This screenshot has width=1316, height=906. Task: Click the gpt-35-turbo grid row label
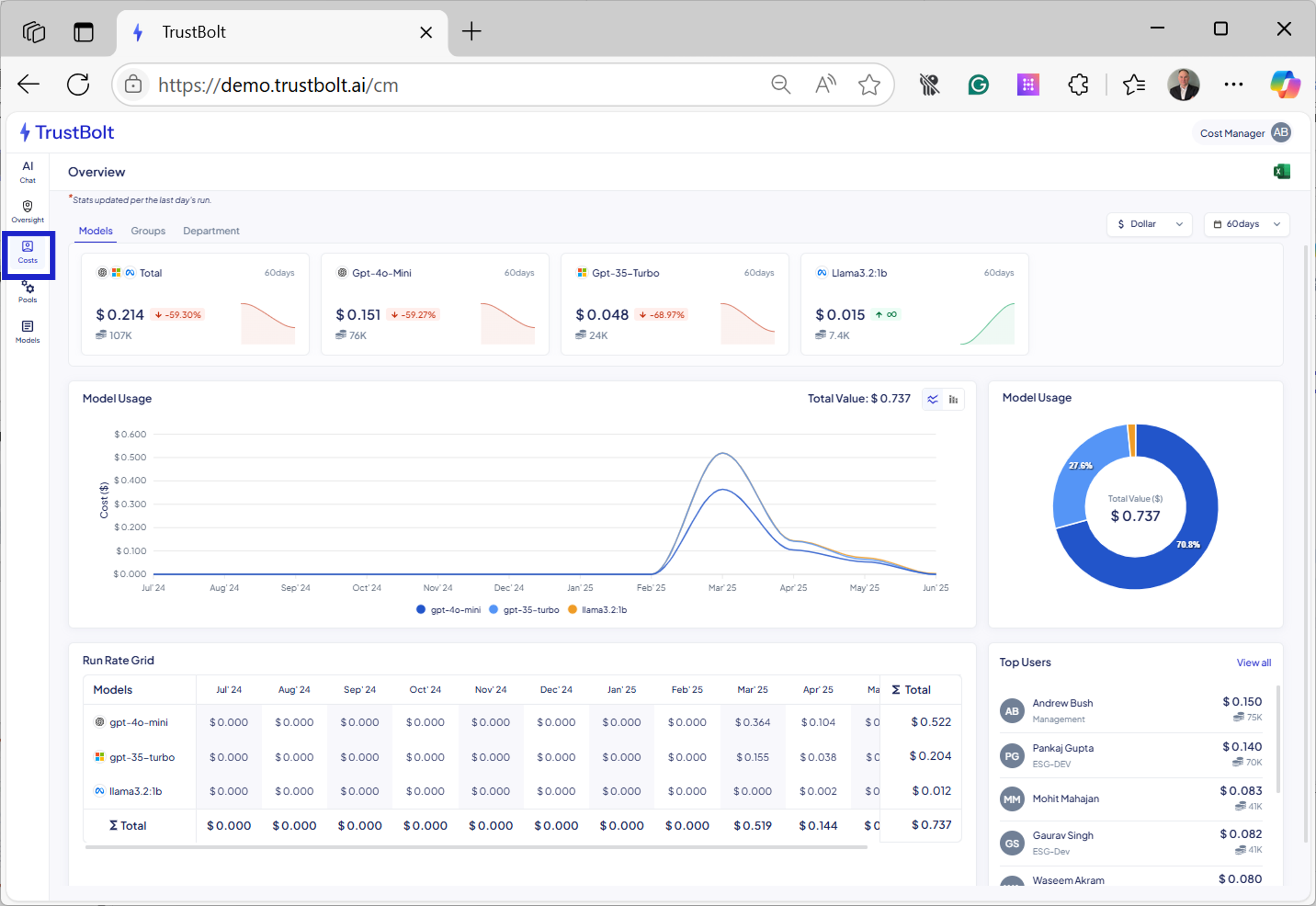coord(142,757)
